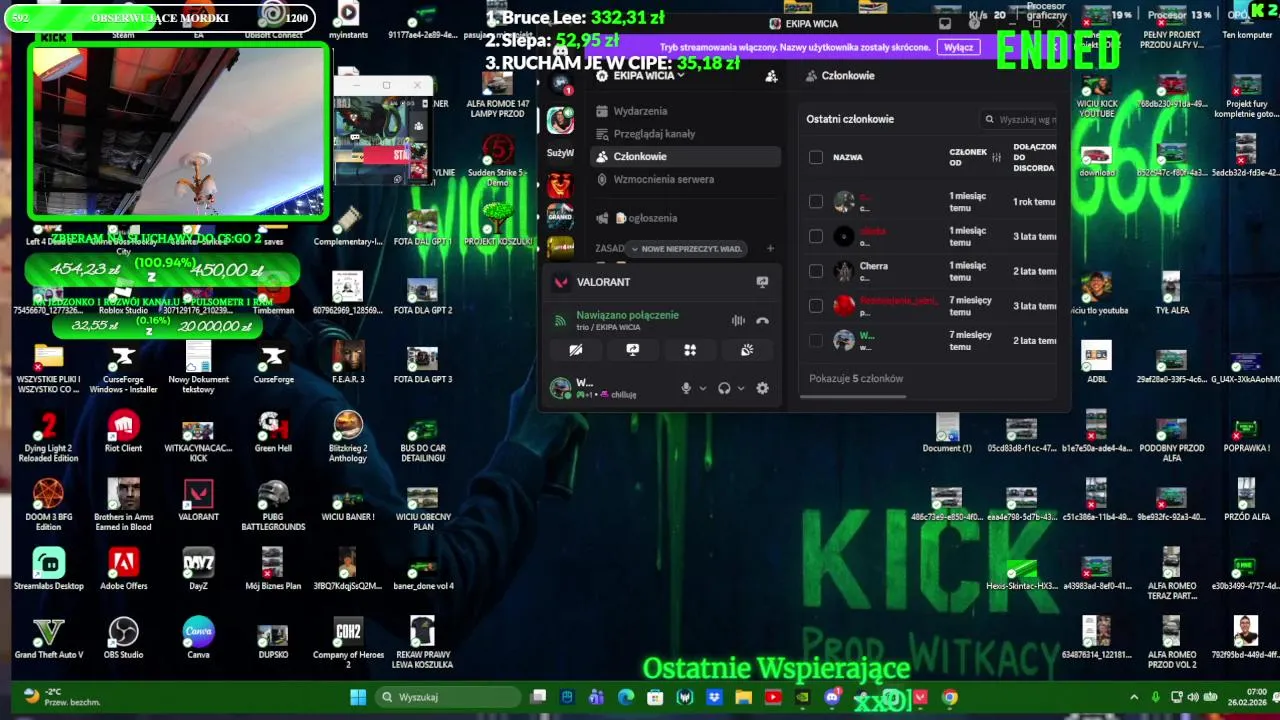1280x720 pixels.
Task: Open Google Chrome from the taskbar
Action: 949,697
